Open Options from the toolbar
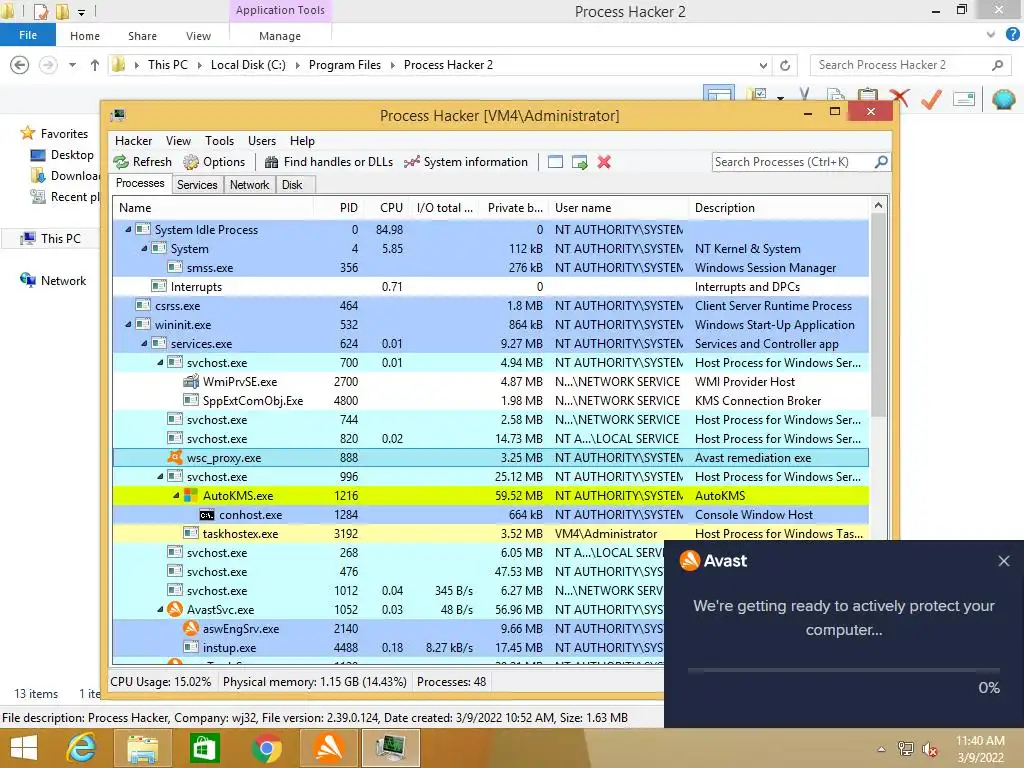1024x768 pixels. (x=214, y=162)
